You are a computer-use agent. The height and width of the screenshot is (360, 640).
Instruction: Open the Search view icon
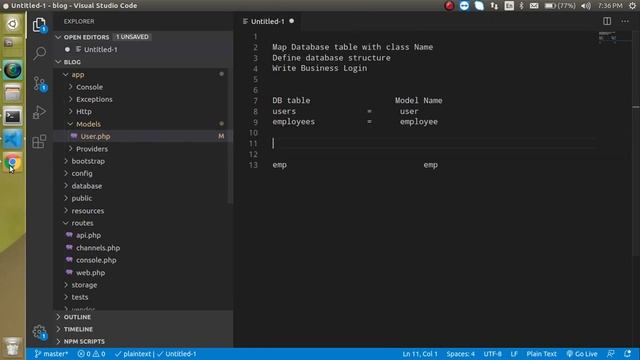pos(39,53)
